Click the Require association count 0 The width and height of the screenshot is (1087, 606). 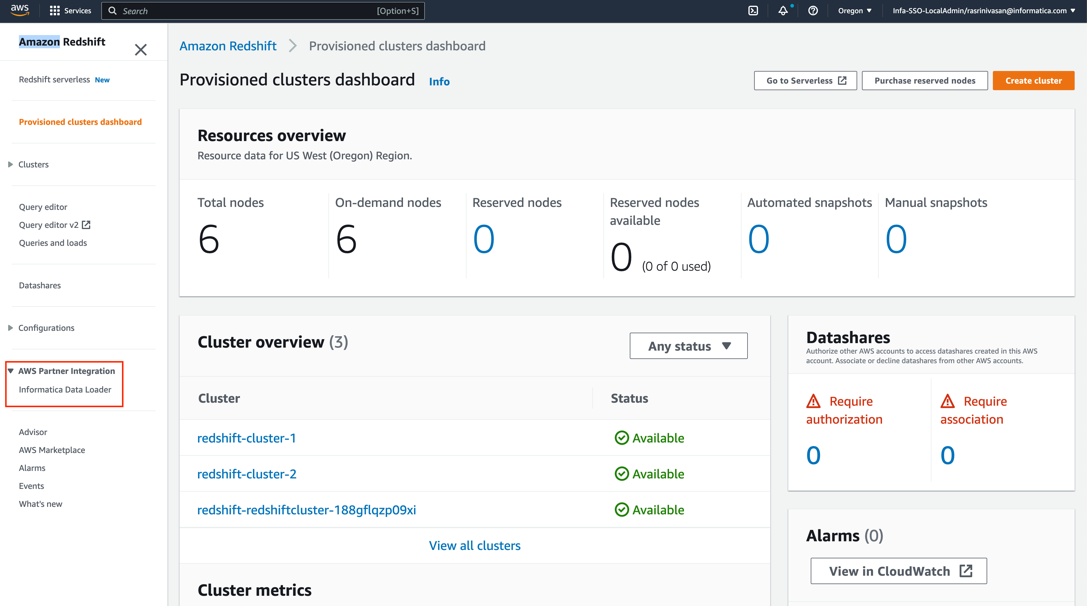948,456
